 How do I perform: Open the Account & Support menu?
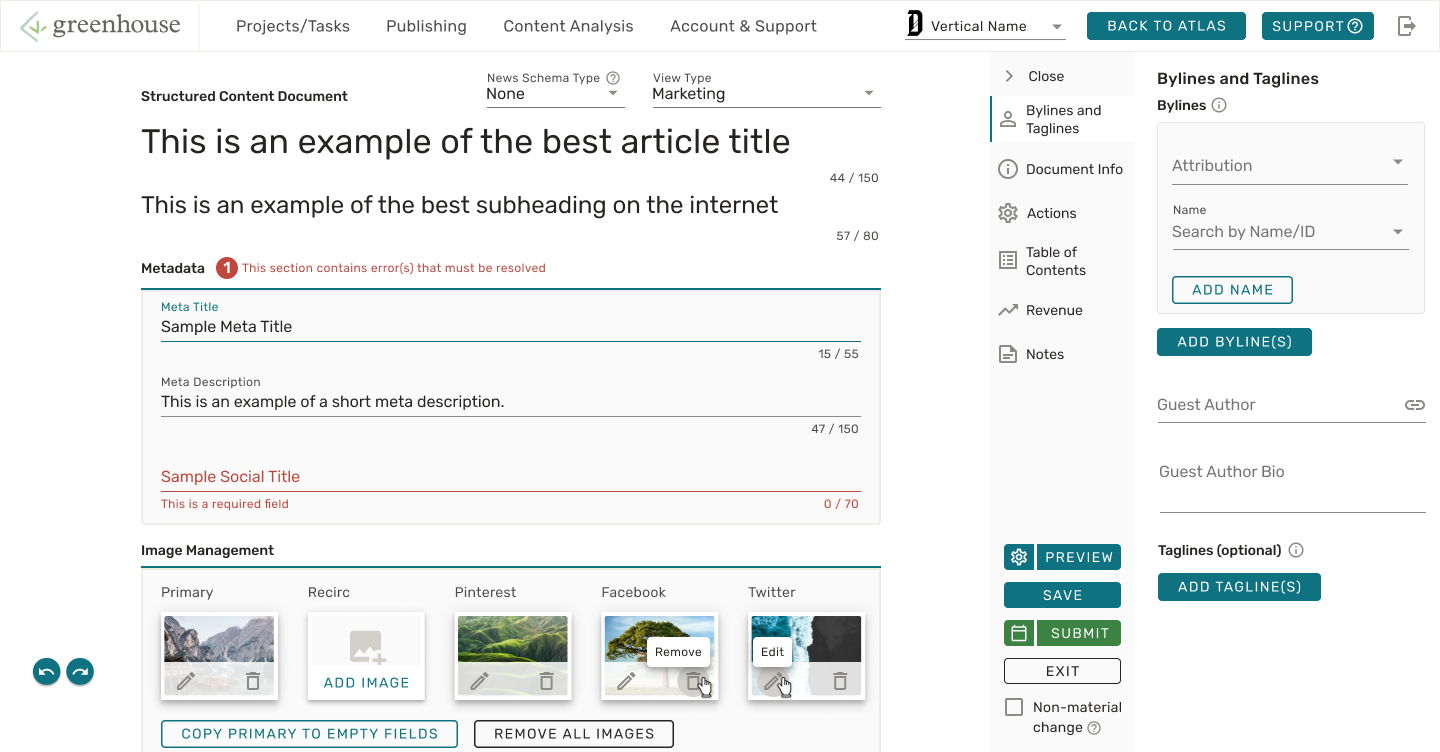743,26
